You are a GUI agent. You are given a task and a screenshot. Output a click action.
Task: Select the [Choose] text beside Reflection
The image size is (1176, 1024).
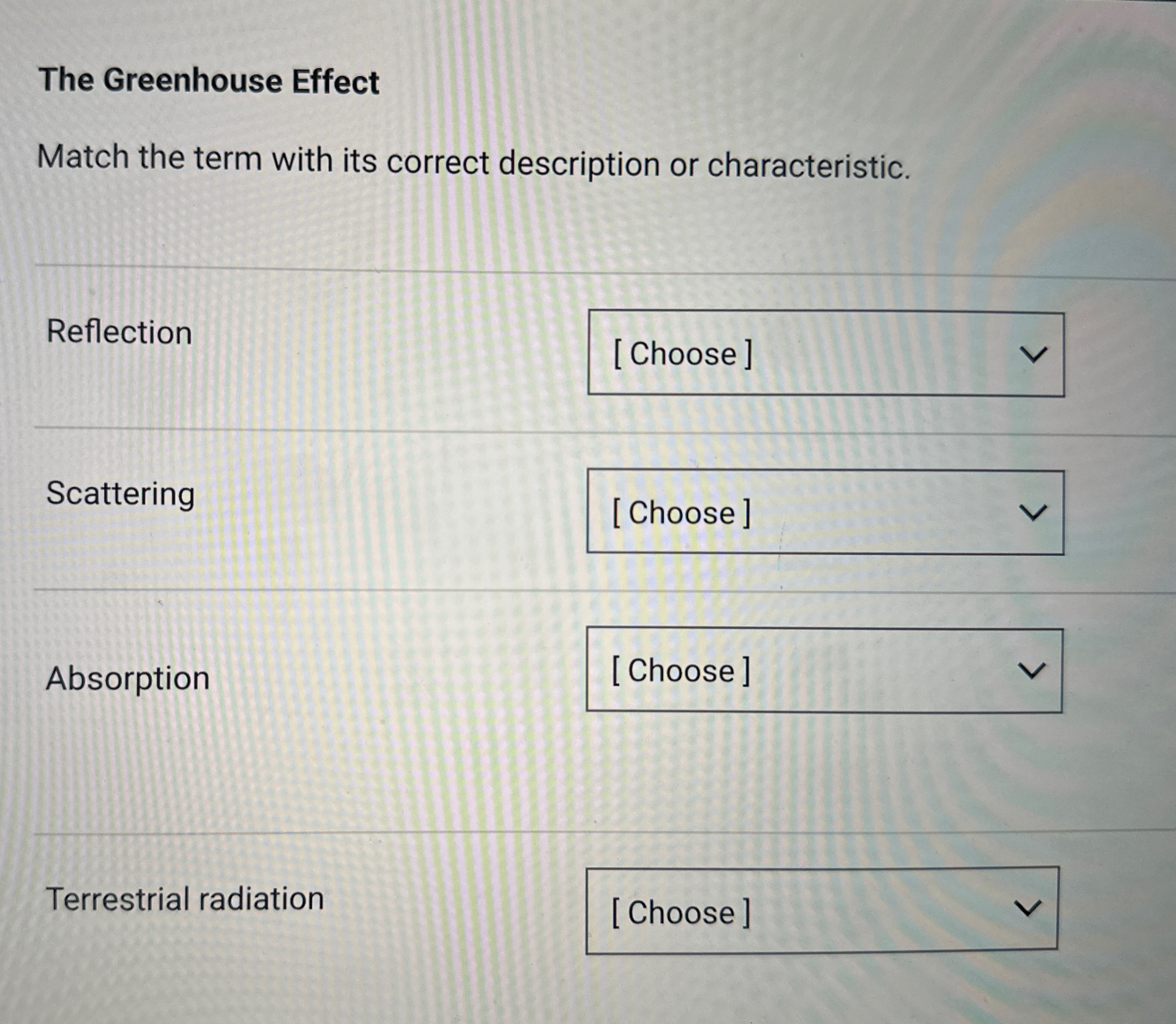[682, 354]
